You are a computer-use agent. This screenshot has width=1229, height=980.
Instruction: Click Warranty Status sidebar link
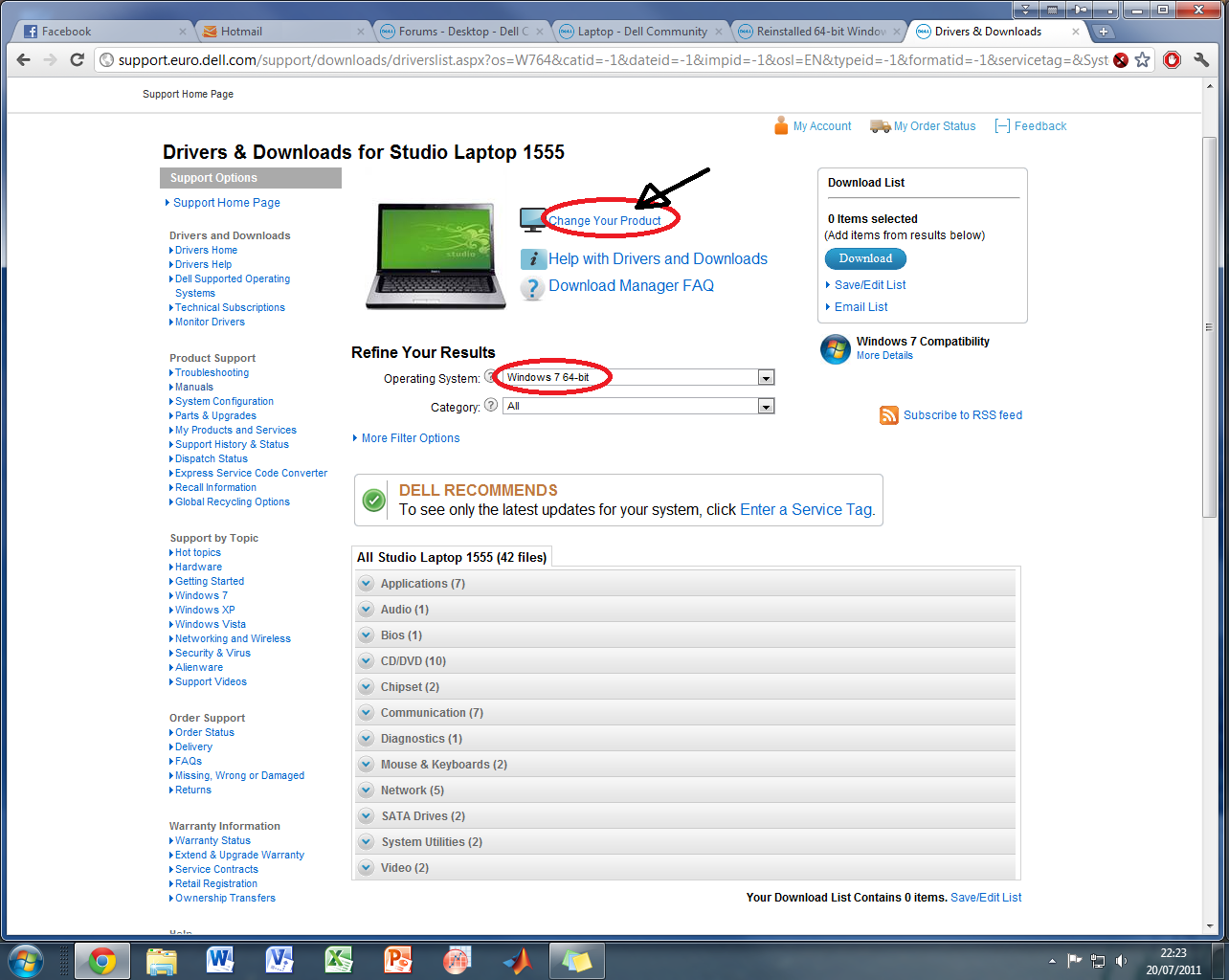pos(212,841)
